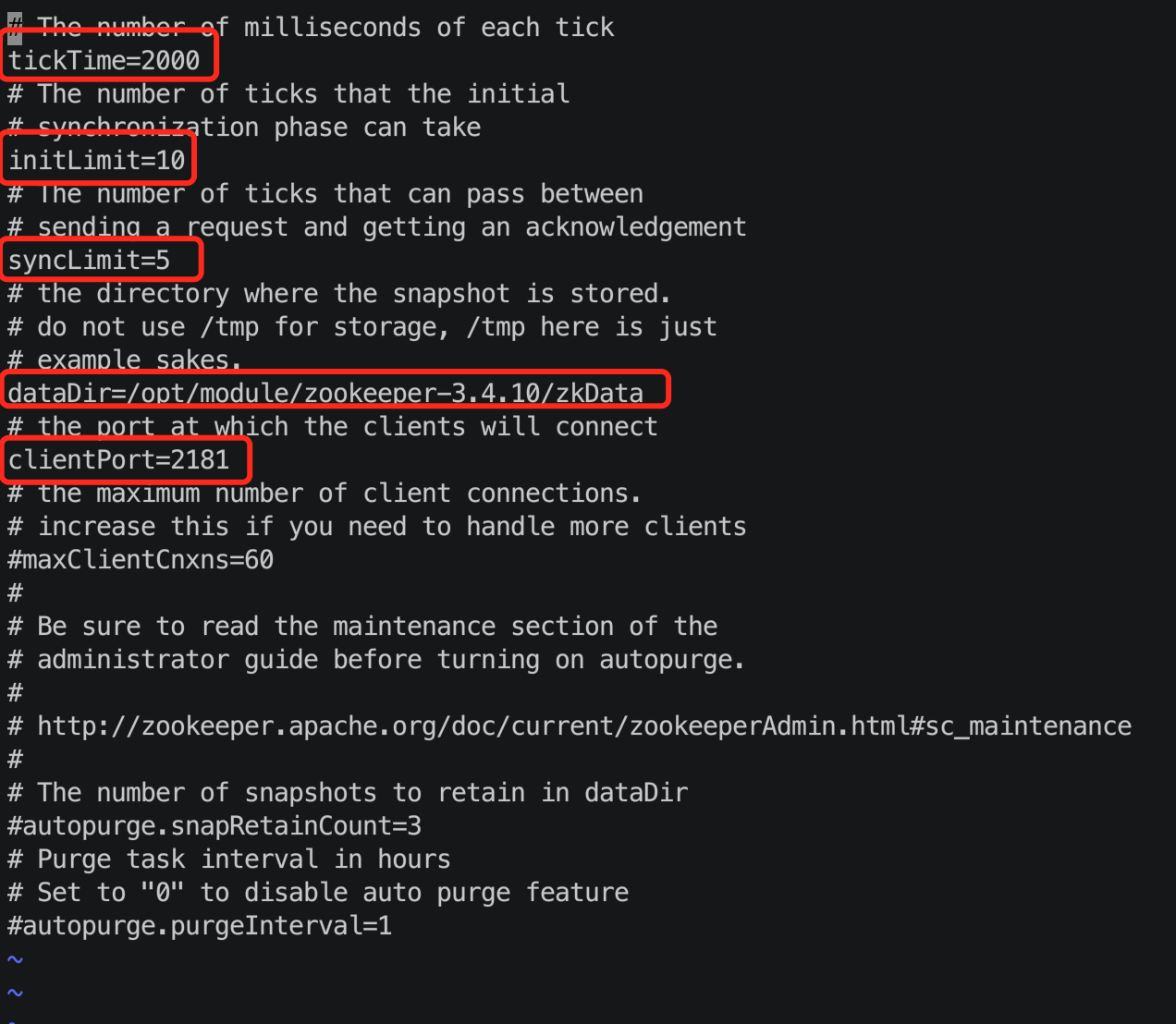Screen dimensions: 1176x1024
Task: Click comment 'Set to "0" to disable auto purge'
Action: [x=318, y=893]
